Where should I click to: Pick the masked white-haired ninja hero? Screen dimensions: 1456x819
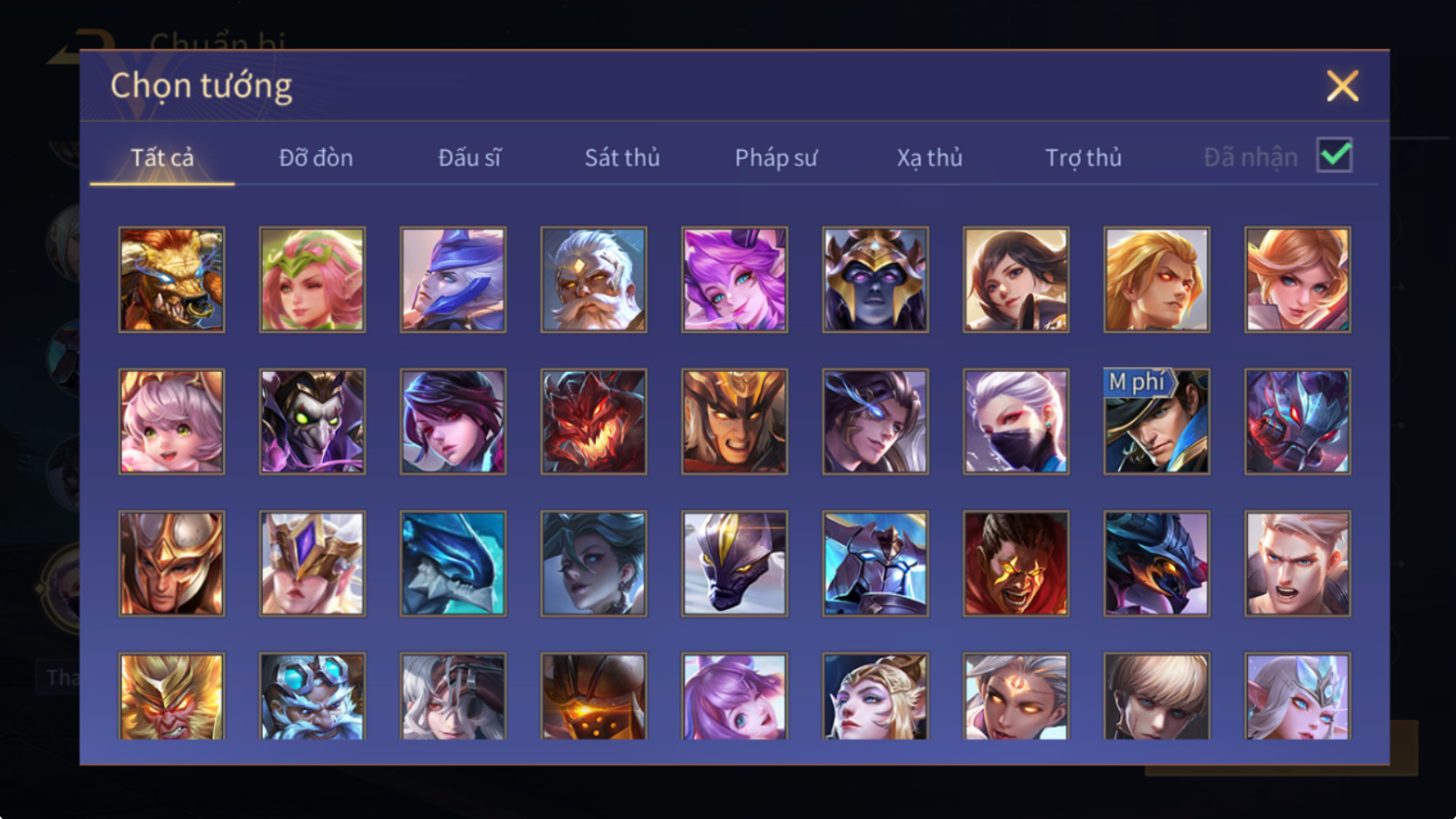click(x=1016, y=421)
